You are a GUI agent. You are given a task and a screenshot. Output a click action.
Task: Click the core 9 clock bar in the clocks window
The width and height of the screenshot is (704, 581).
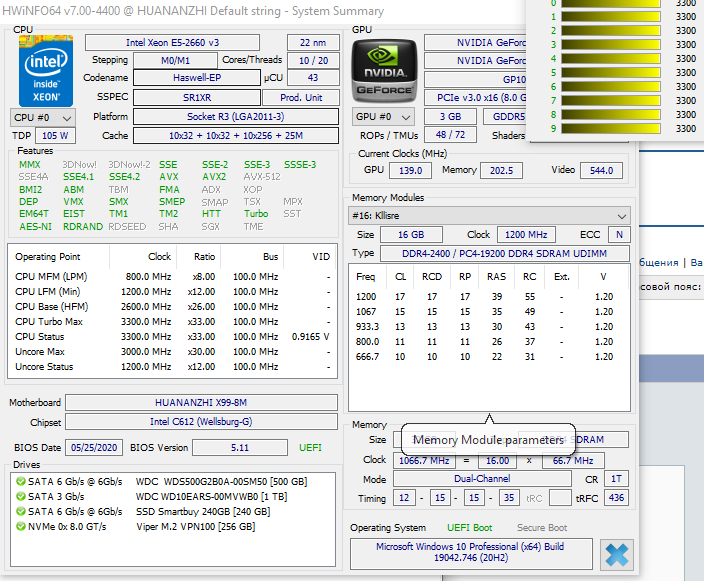(x=611, y=129)
